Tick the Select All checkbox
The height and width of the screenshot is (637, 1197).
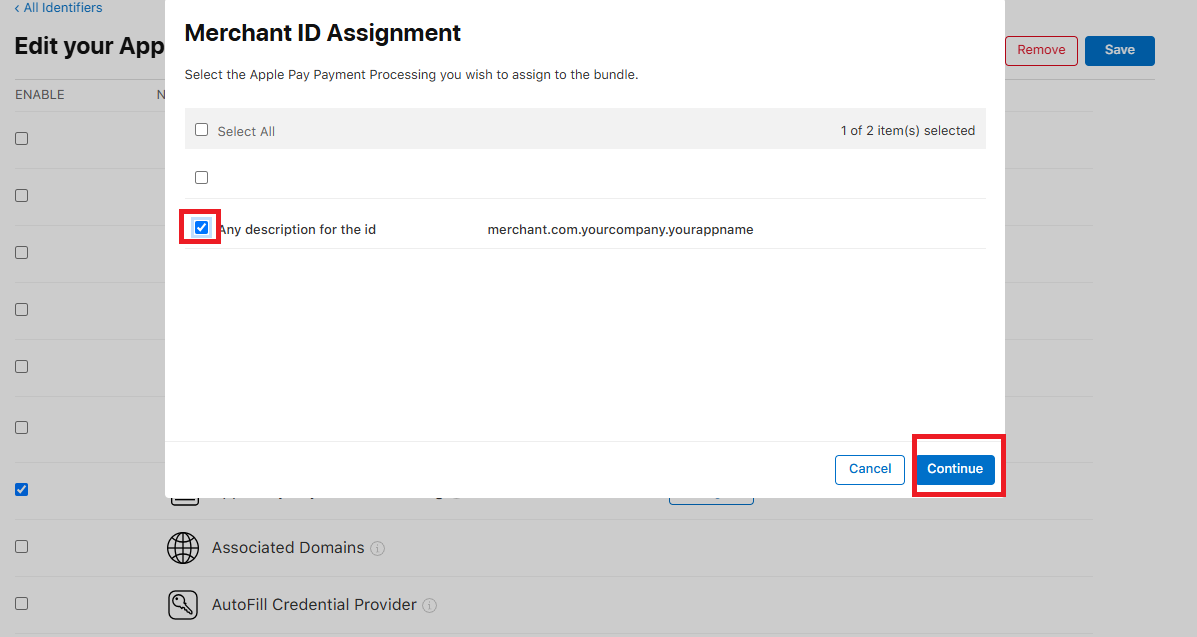pos(202,130)
